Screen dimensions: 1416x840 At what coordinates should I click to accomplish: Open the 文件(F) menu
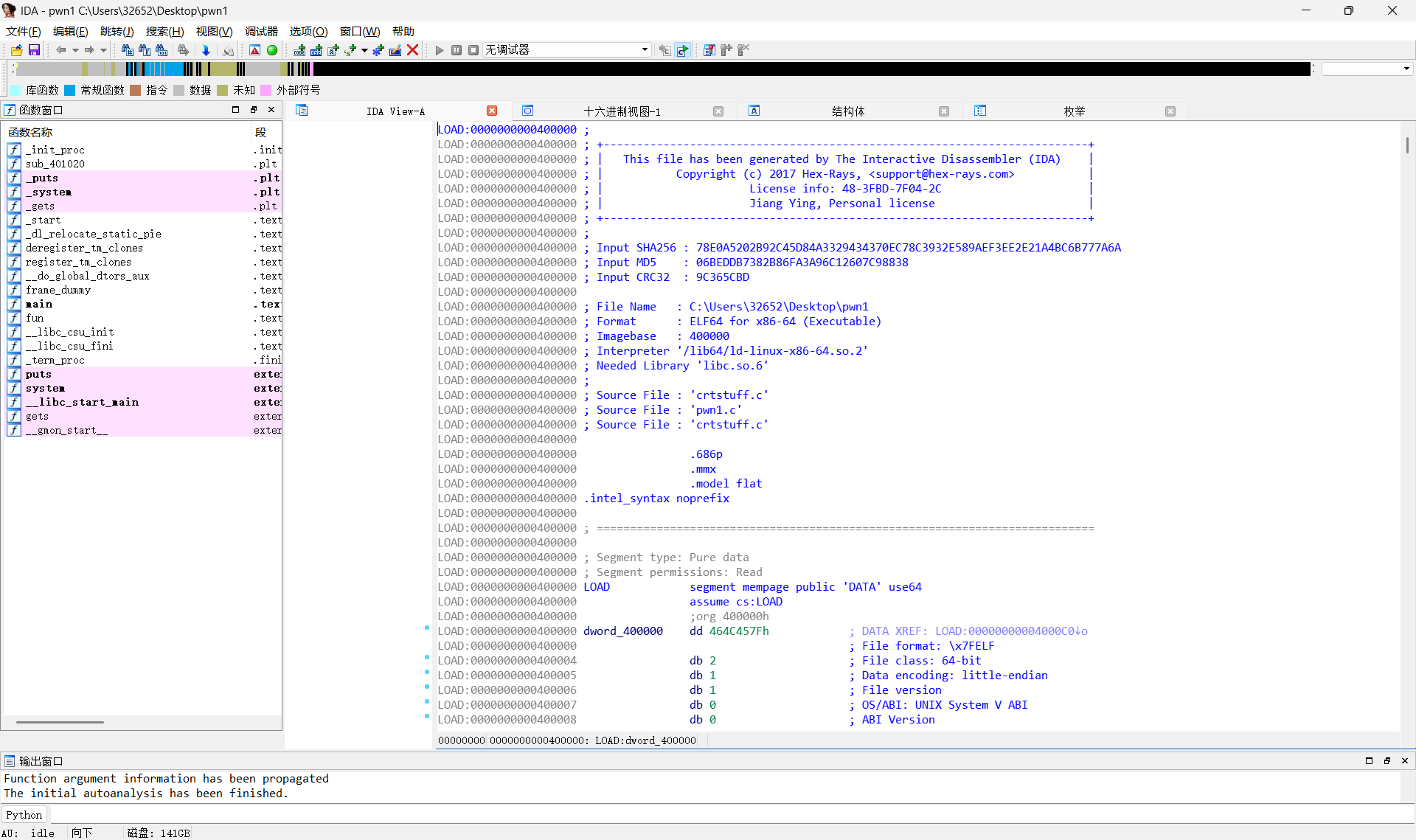point(24,31)
